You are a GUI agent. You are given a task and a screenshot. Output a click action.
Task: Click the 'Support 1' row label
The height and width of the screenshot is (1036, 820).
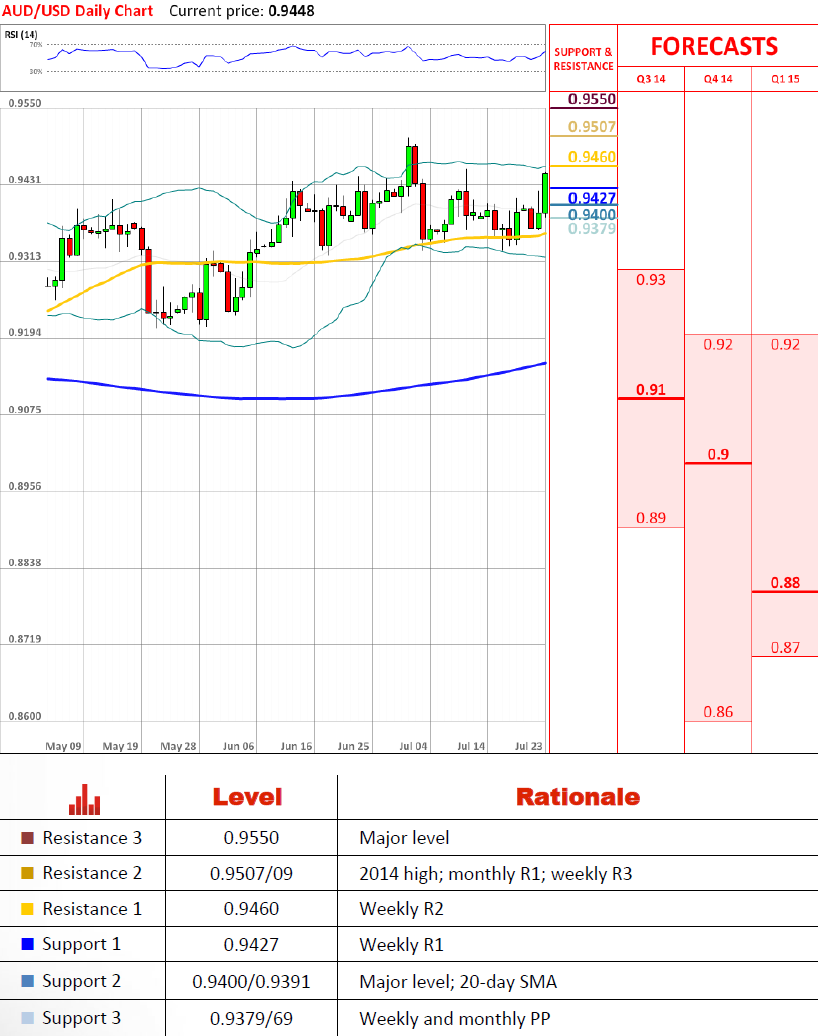pos(81,944)
